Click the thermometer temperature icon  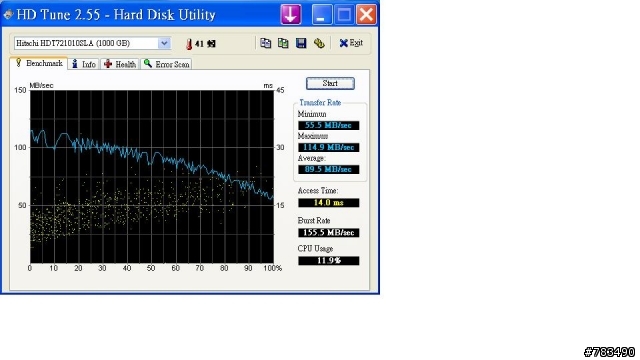(189, 44)
